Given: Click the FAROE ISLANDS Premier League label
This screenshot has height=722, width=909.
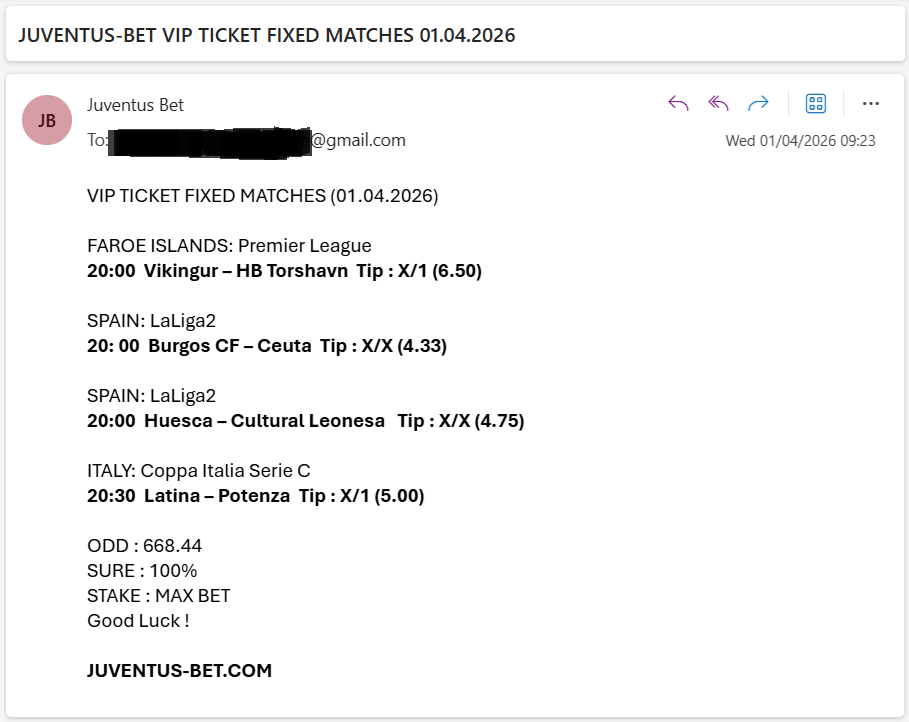Looking at the screenshot, I should click(x=227, y=245).
